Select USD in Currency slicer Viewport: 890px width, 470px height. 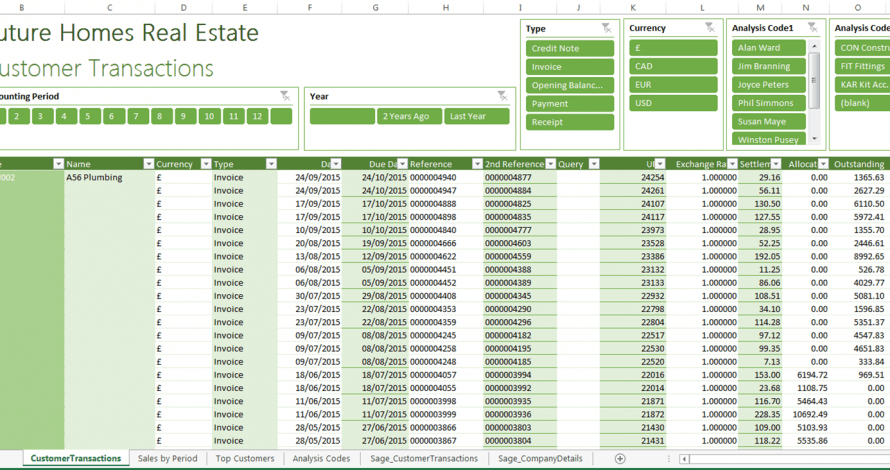(673, 103)
